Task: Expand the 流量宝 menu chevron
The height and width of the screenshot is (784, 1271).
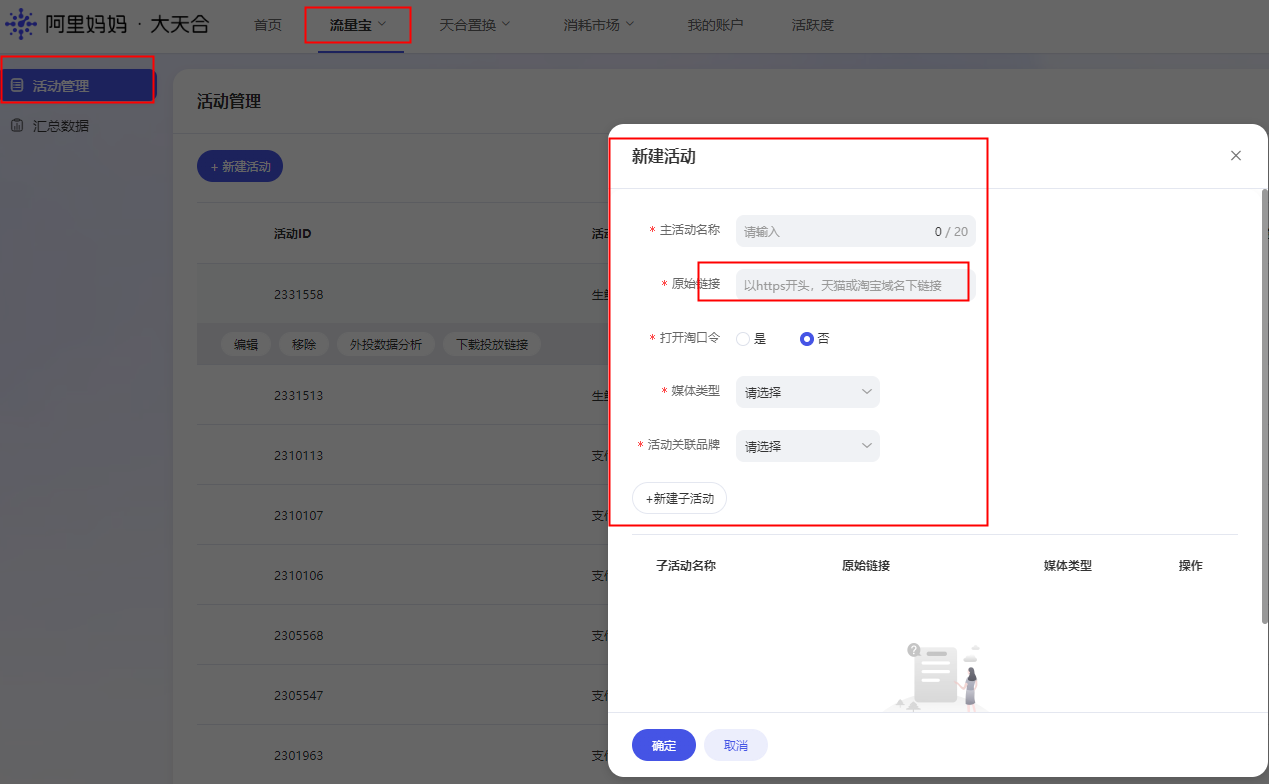Action: pyautogui.click(x=382, y=24)
